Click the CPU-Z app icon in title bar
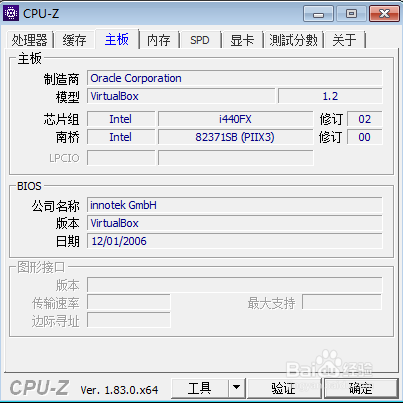The height and width of the screenshot is (403, 403). click(11, 13)
